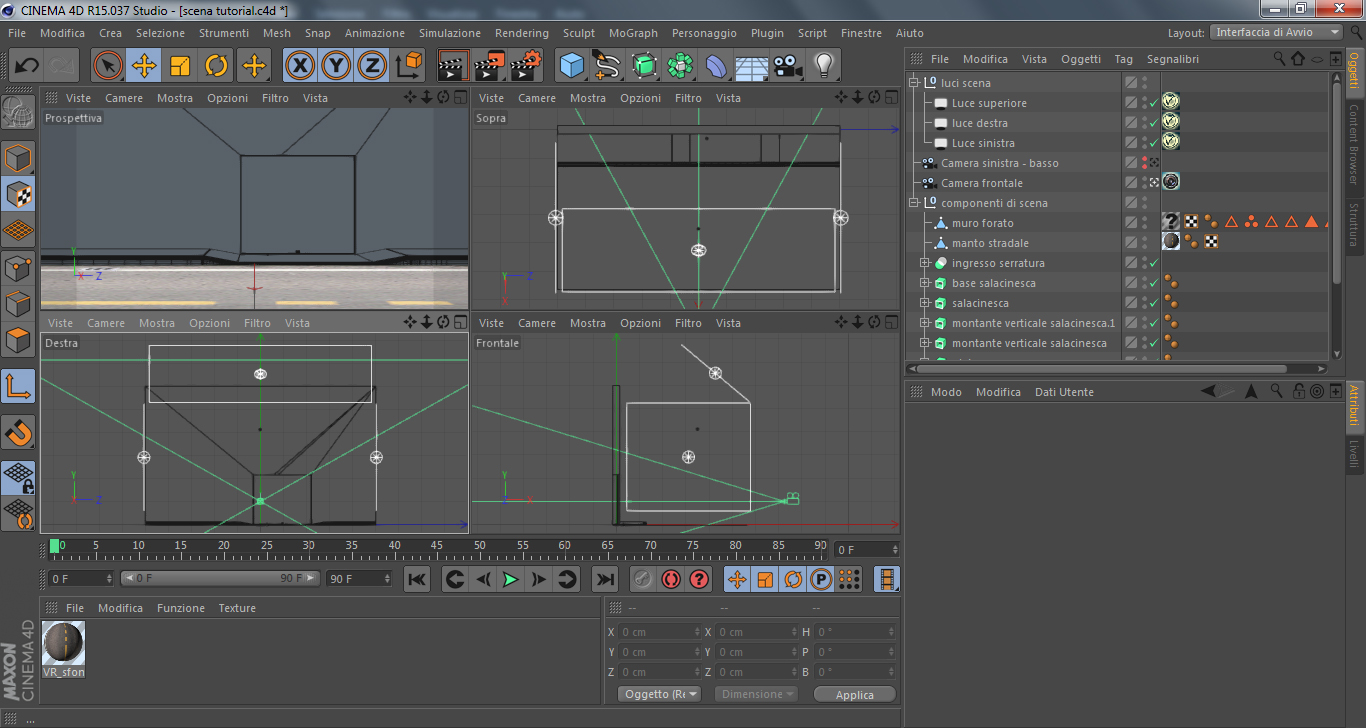
Task: Toggle enable checkmark for Luce superiore
Action: (1154, 103)
